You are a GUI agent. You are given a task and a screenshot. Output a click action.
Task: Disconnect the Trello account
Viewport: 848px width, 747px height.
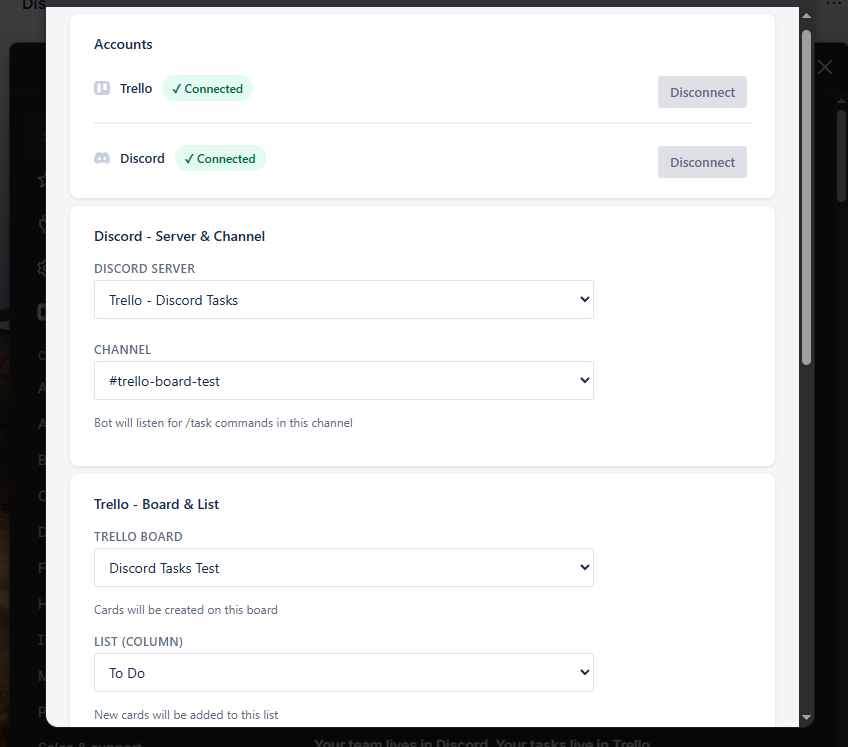tap(702, 91)
